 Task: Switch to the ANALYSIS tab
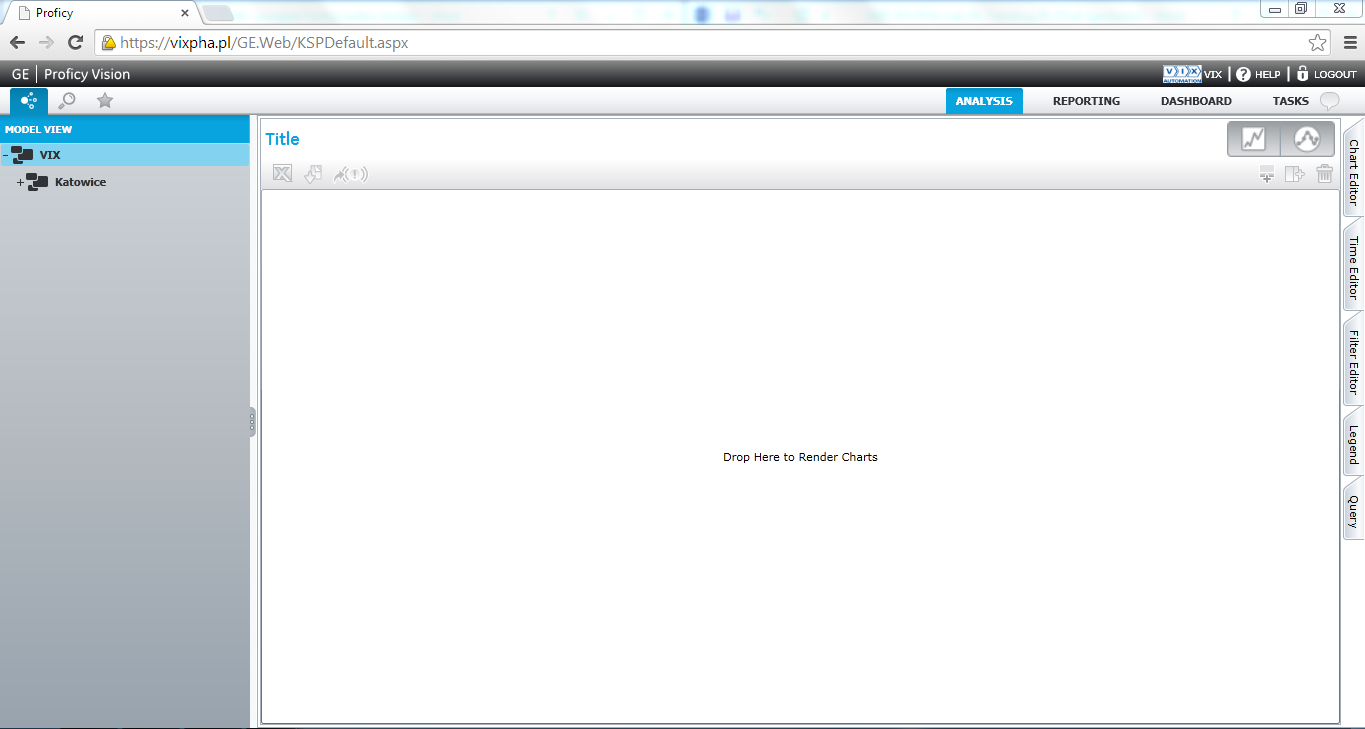[x=984, y=101]
